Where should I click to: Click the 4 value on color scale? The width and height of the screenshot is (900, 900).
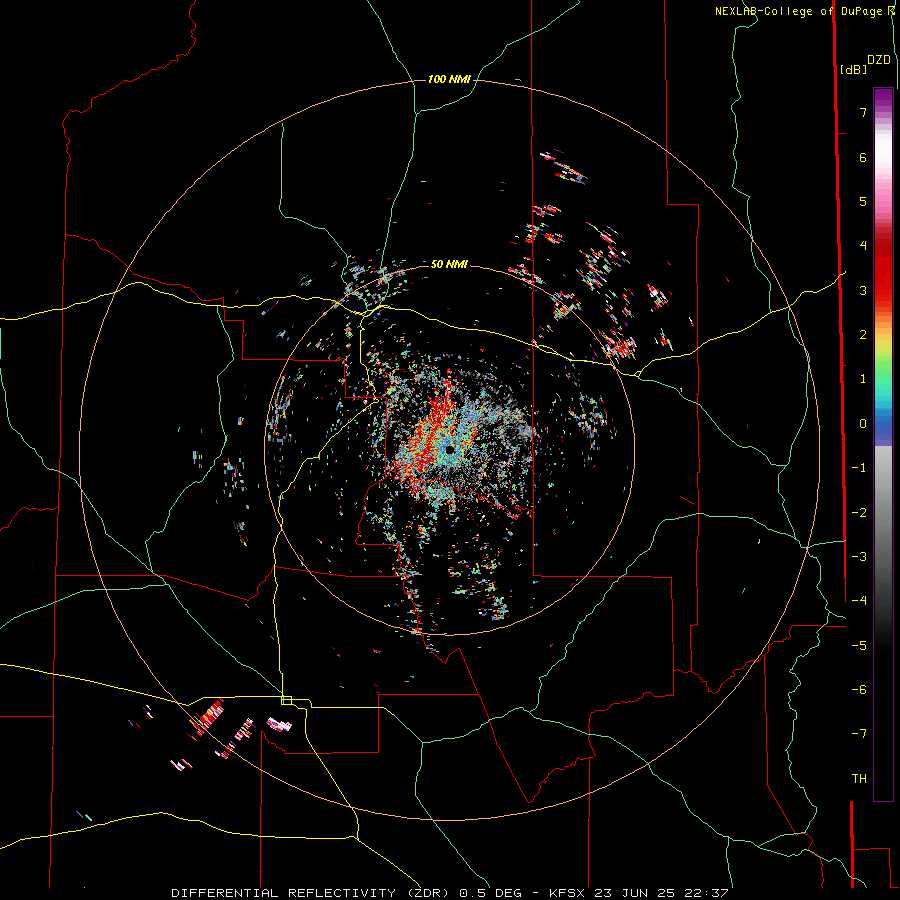coord(863,246)
